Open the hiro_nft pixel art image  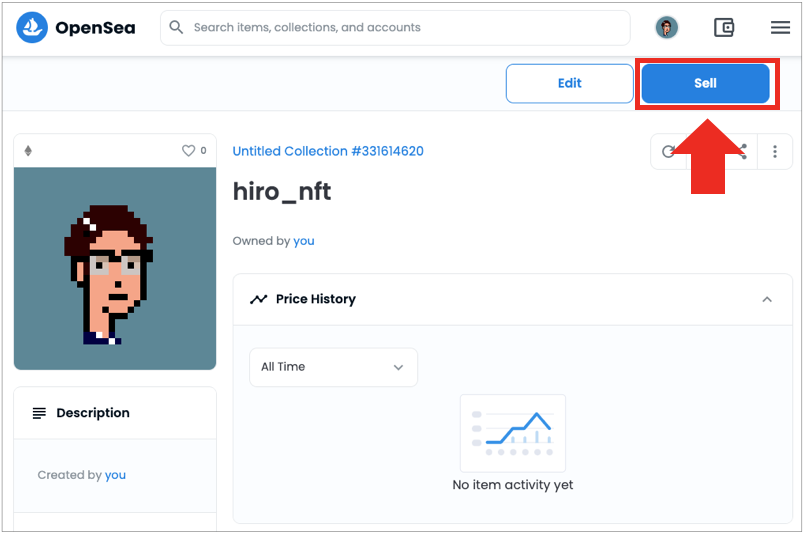tap(115, 268)
